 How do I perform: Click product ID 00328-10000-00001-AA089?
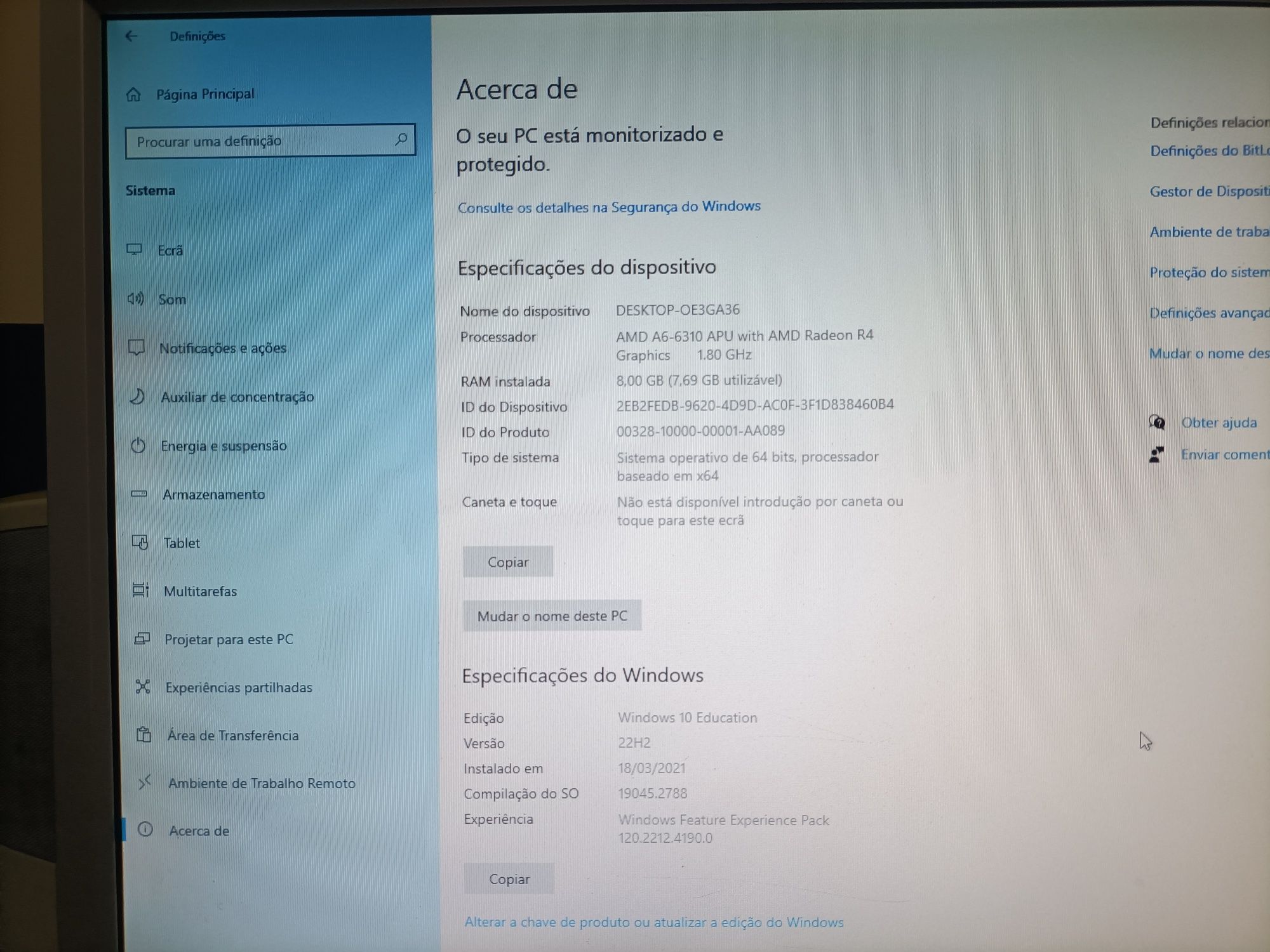[700, 431]
